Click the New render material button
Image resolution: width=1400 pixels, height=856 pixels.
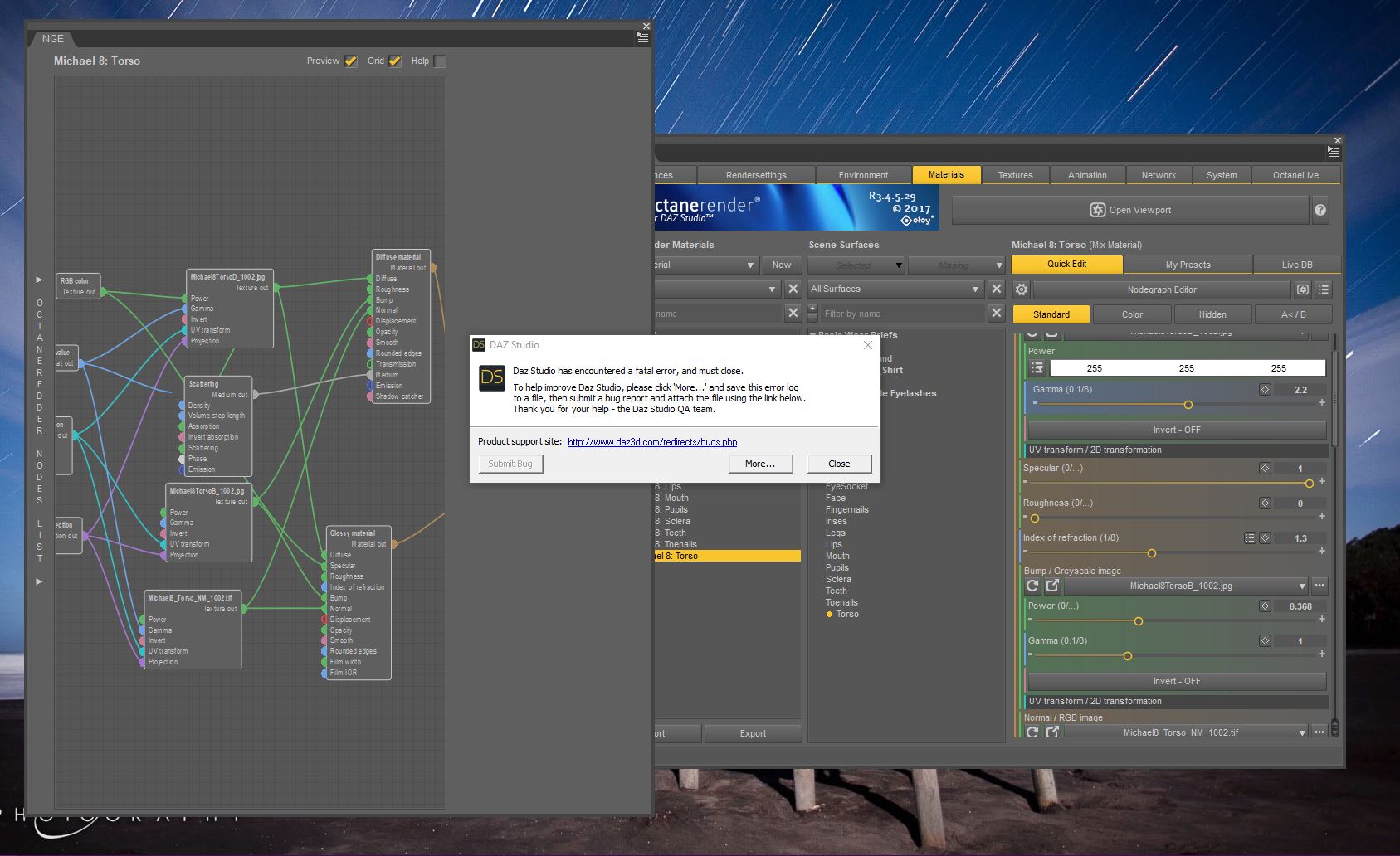(782, 265)
